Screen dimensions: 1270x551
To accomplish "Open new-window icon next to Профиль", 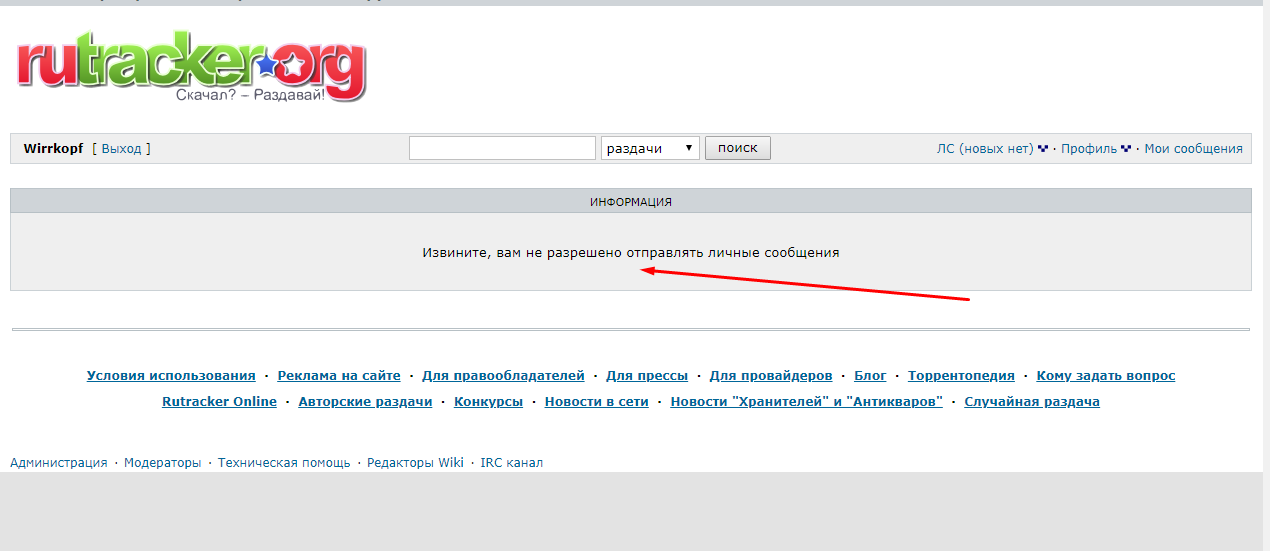I will point(1127,149).
